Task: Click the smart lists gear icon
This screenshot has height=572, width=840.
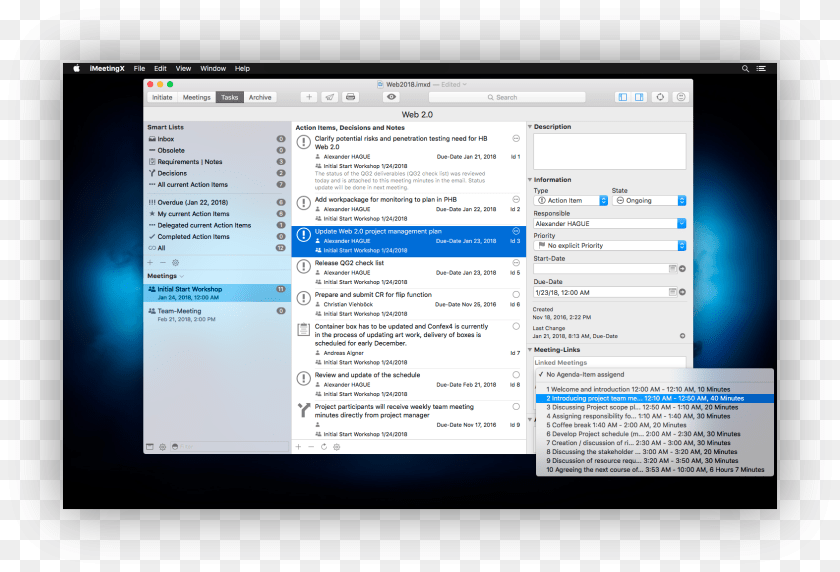Action: click(x=175, y=262)
